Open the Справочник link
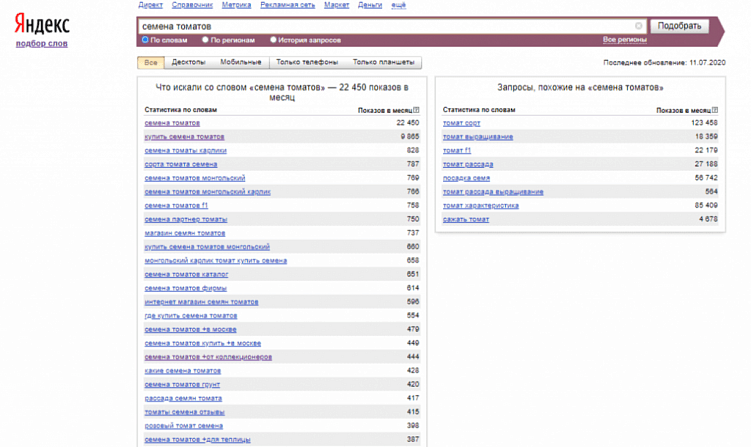 [x=192, y=5]
